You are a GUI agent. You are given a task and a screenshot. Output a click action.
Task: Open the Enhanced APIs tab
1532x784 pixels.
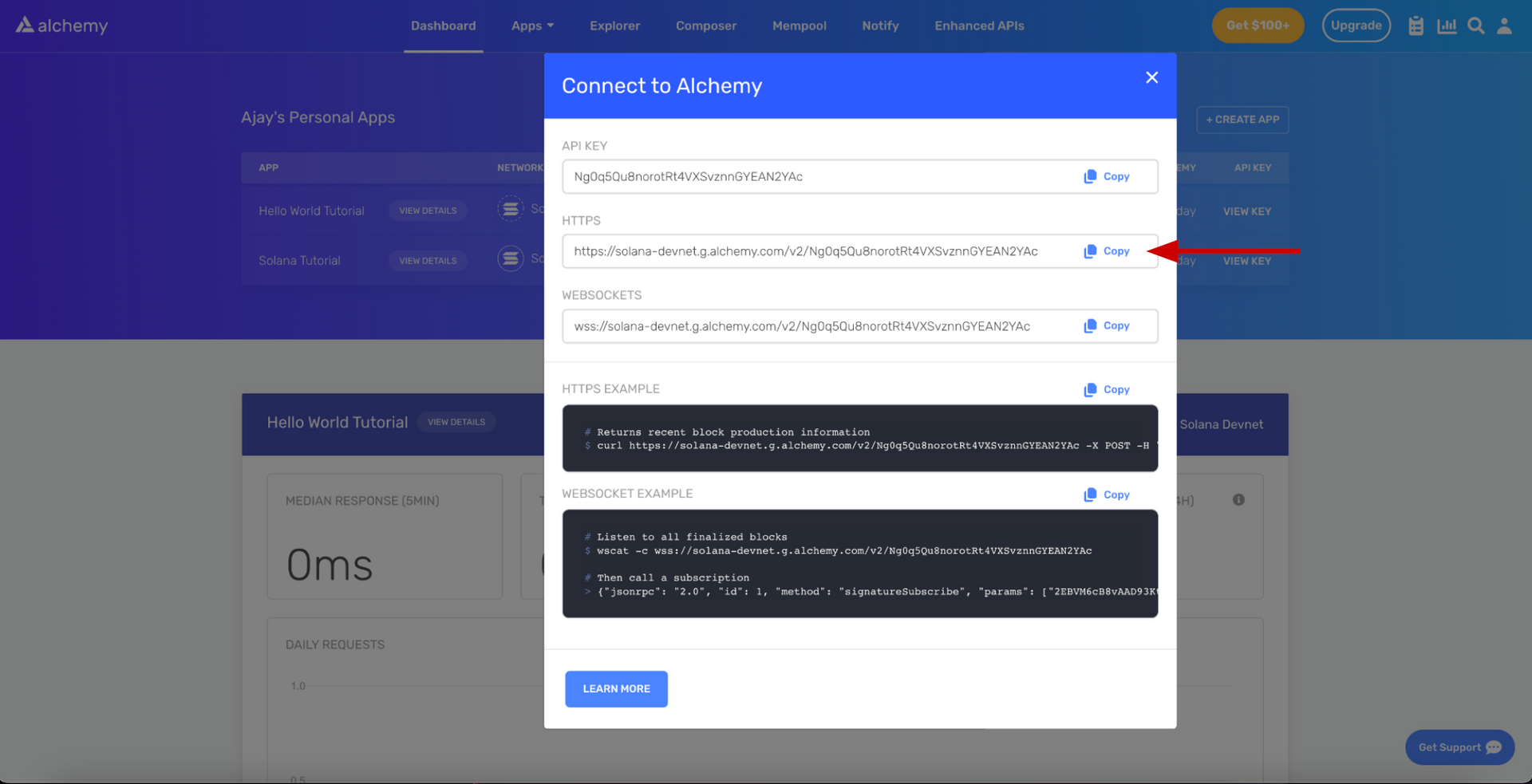click(x=979, y=26)
